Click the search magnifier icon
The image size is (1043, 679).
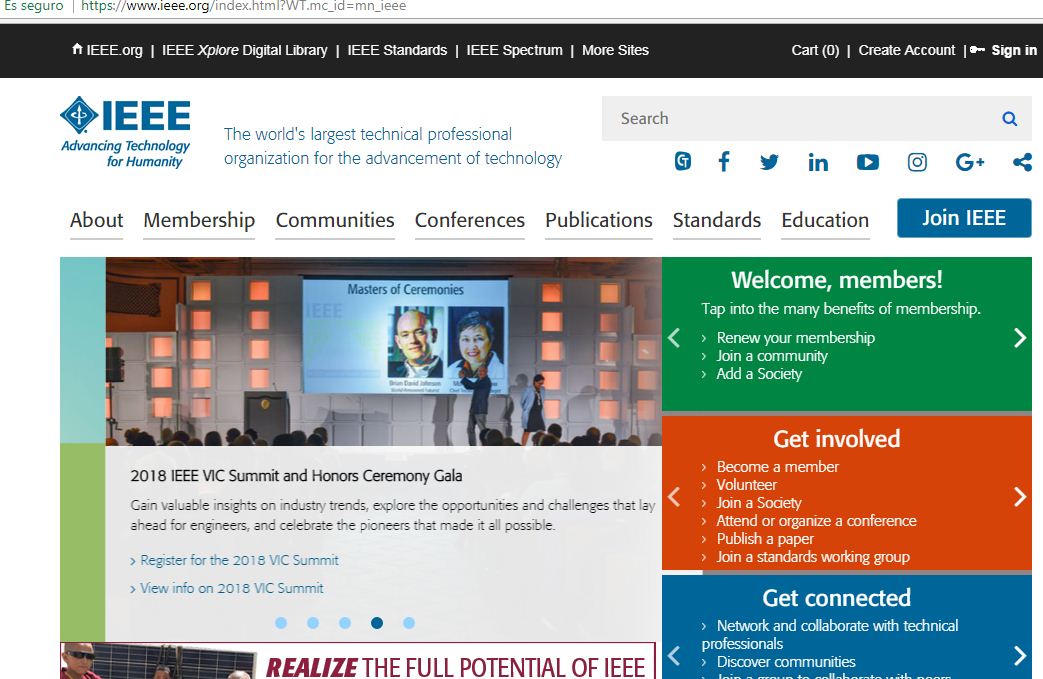point(1009,119)
